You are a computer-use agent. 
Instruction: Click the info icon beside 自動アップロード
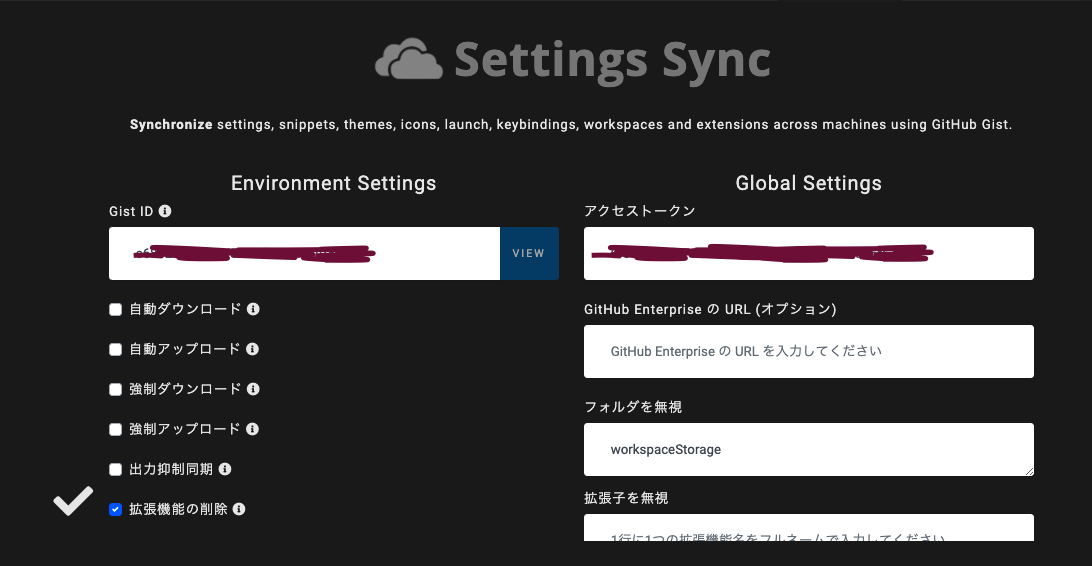point(253,349)
